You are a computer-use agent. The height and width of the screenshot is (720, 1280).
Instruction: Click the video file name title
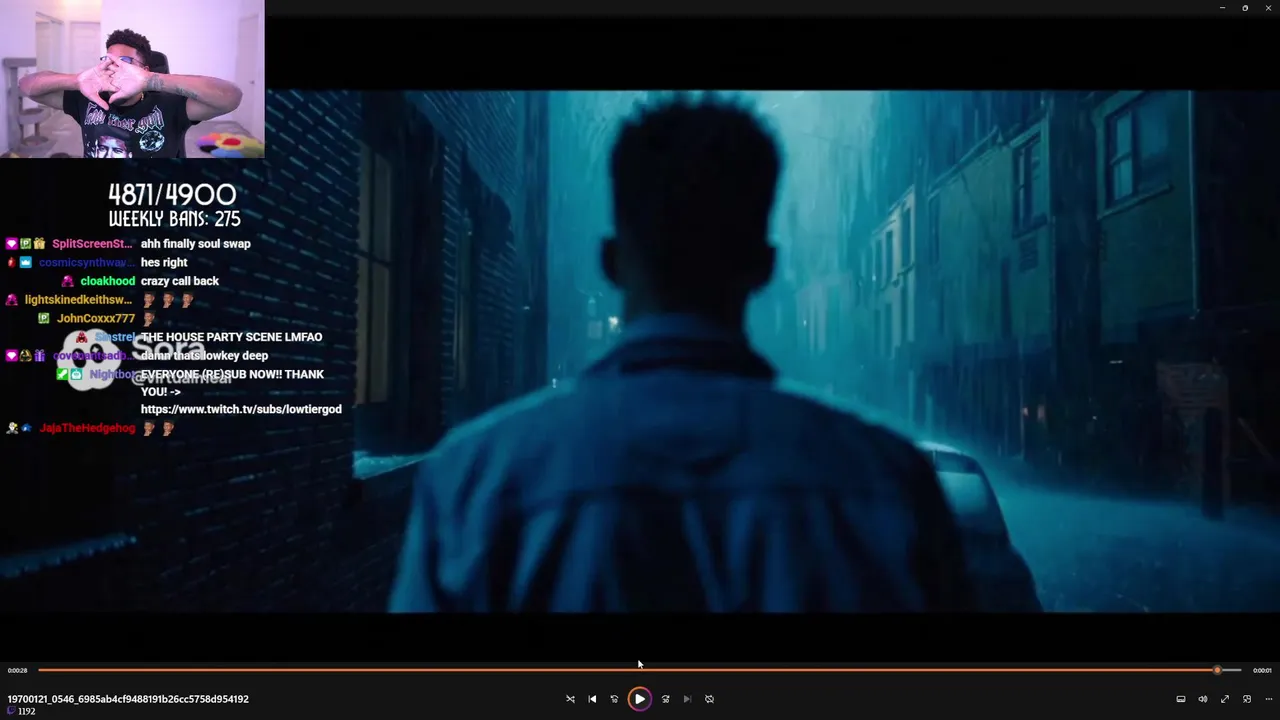(x=128, y=699)
